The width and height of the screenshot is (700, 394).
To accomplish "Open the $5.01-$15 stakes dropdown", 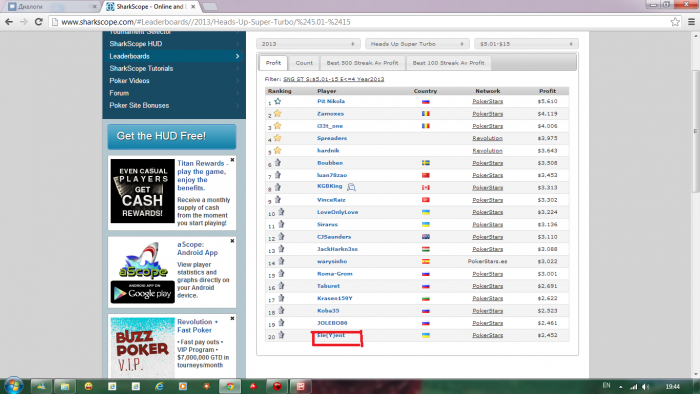I will pos(526,44).
